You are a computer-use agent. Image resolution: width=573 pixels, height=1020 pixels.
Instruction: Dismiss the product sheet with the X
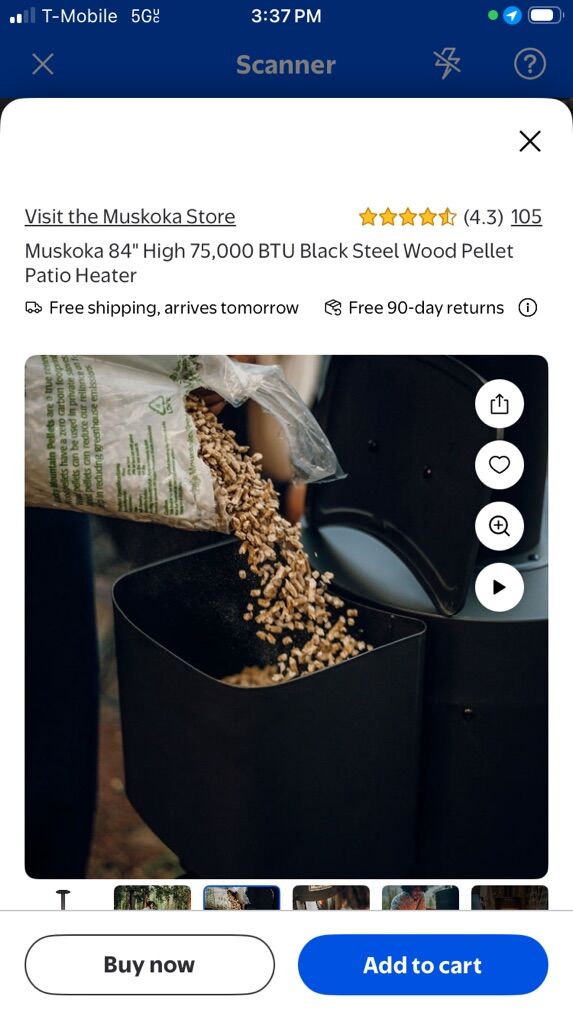point(529,141)
